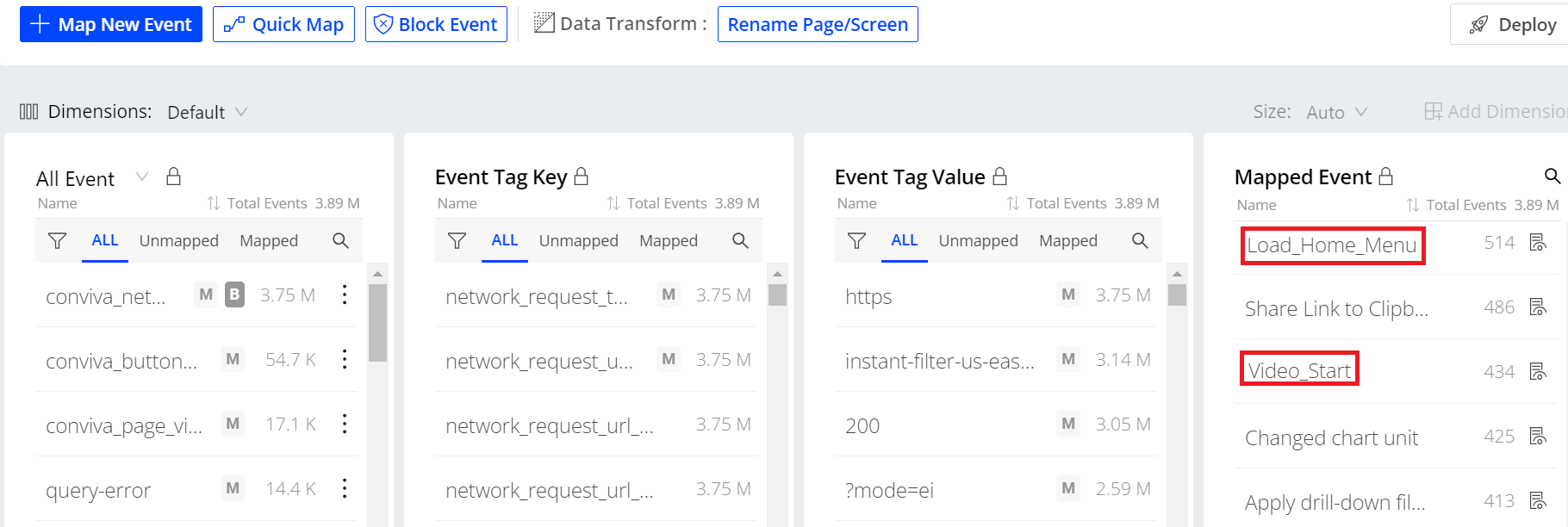Click the Map New Event button
The width and height of the screenshot is (1568, 527).
click(111, 24)
